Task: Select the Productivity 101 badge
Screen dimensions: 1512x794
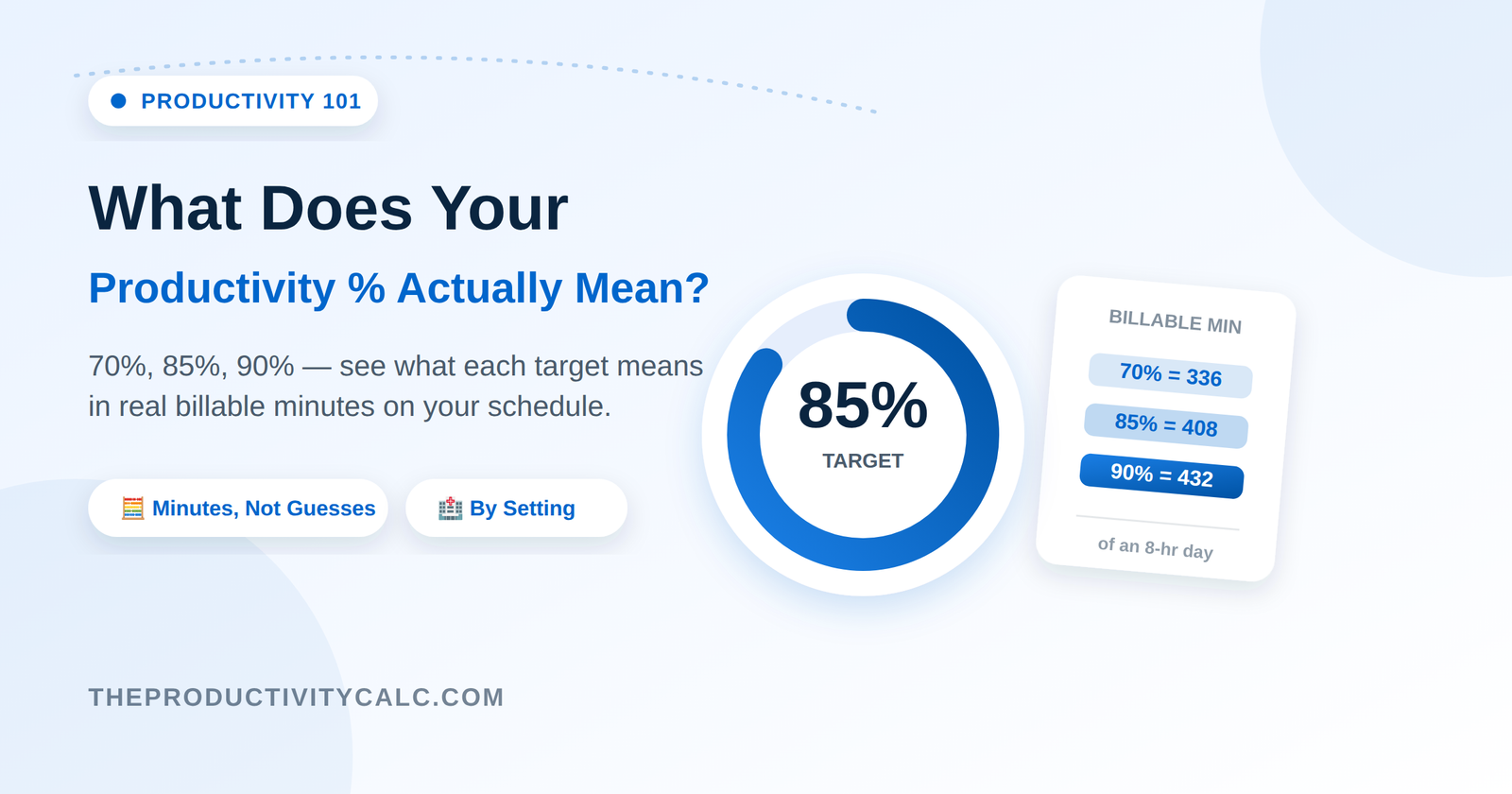Action: [233, 101]
